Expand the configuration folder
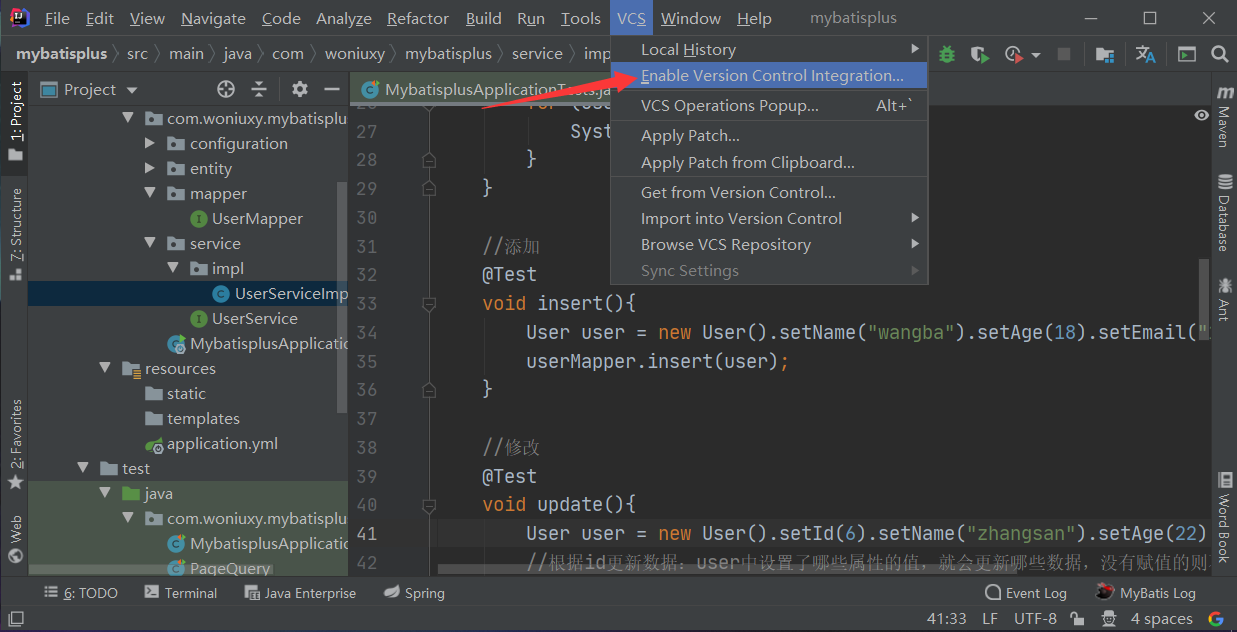The width and height of the screenshot is (1237, 632). pos(150,143)
